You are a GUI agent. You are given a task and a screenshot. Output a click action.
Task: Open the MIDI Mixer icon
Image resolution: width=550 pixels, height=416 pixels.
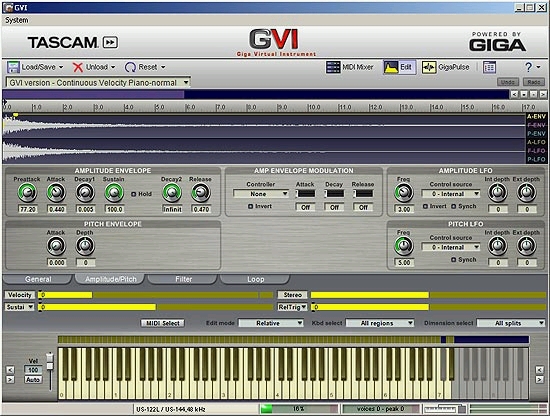point(333,67)
